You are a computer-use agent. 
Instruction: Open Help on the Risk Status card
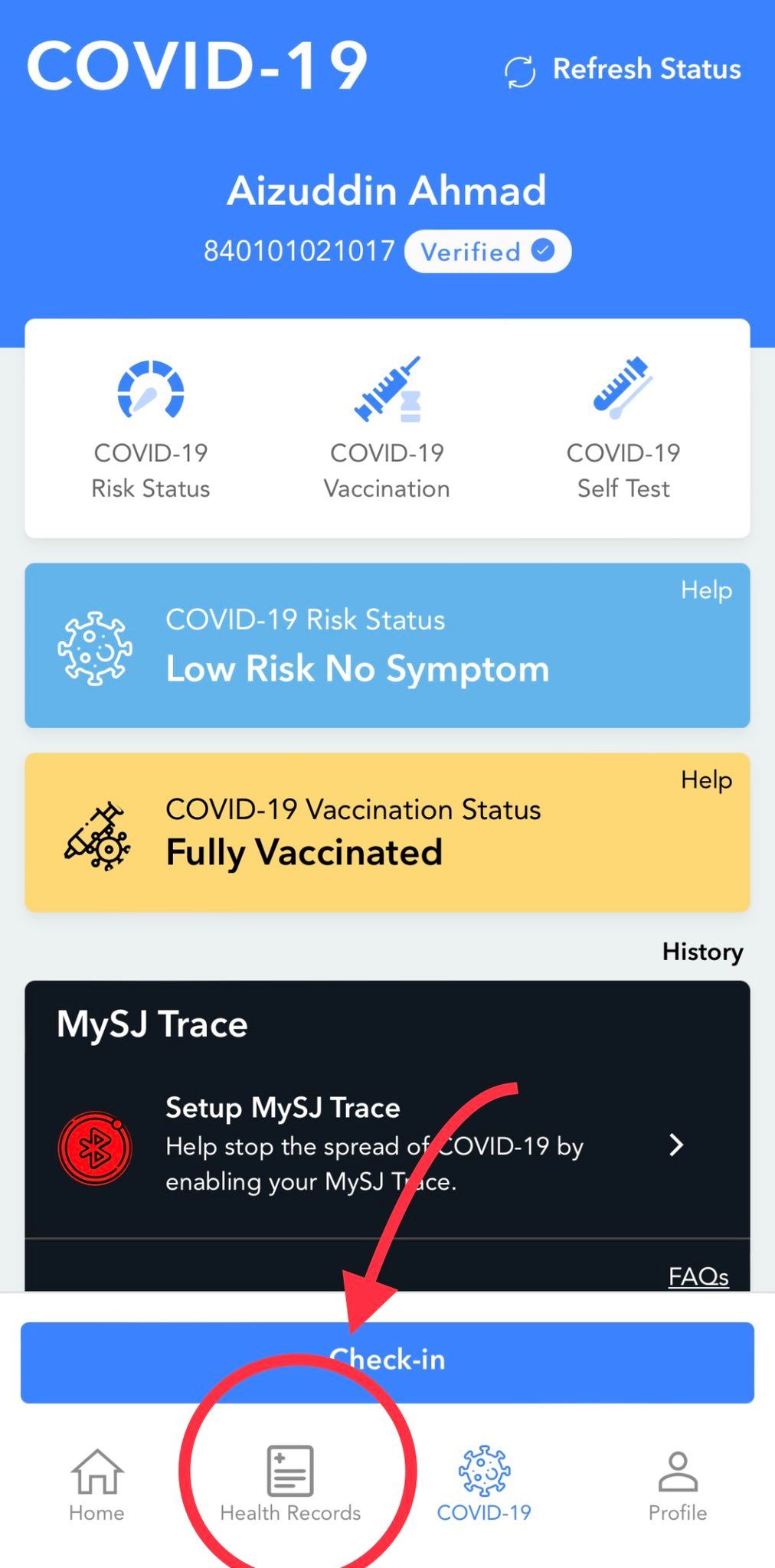[706, 590]
